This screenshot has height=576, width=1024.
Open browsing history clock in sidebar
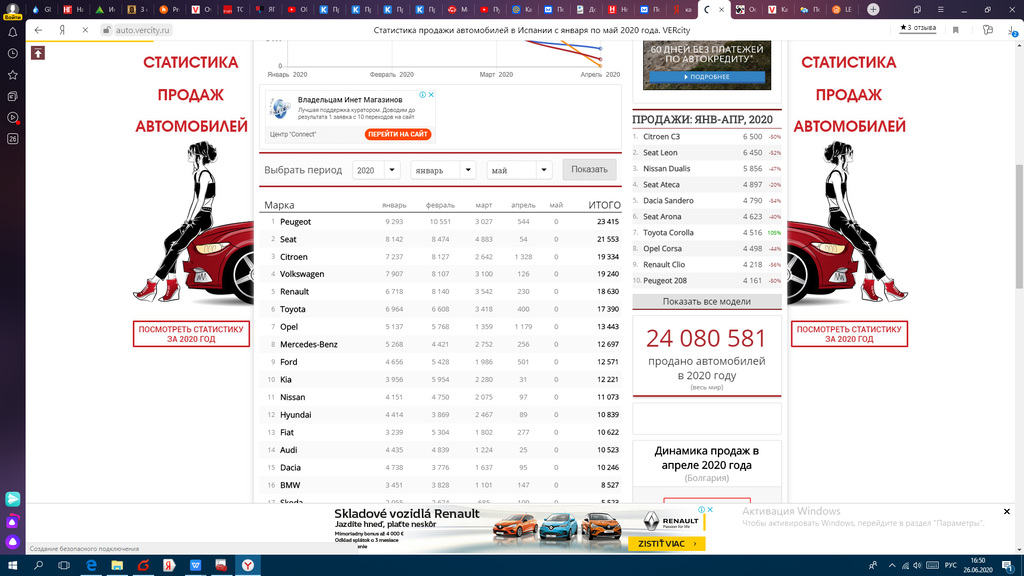coord(12,54)
